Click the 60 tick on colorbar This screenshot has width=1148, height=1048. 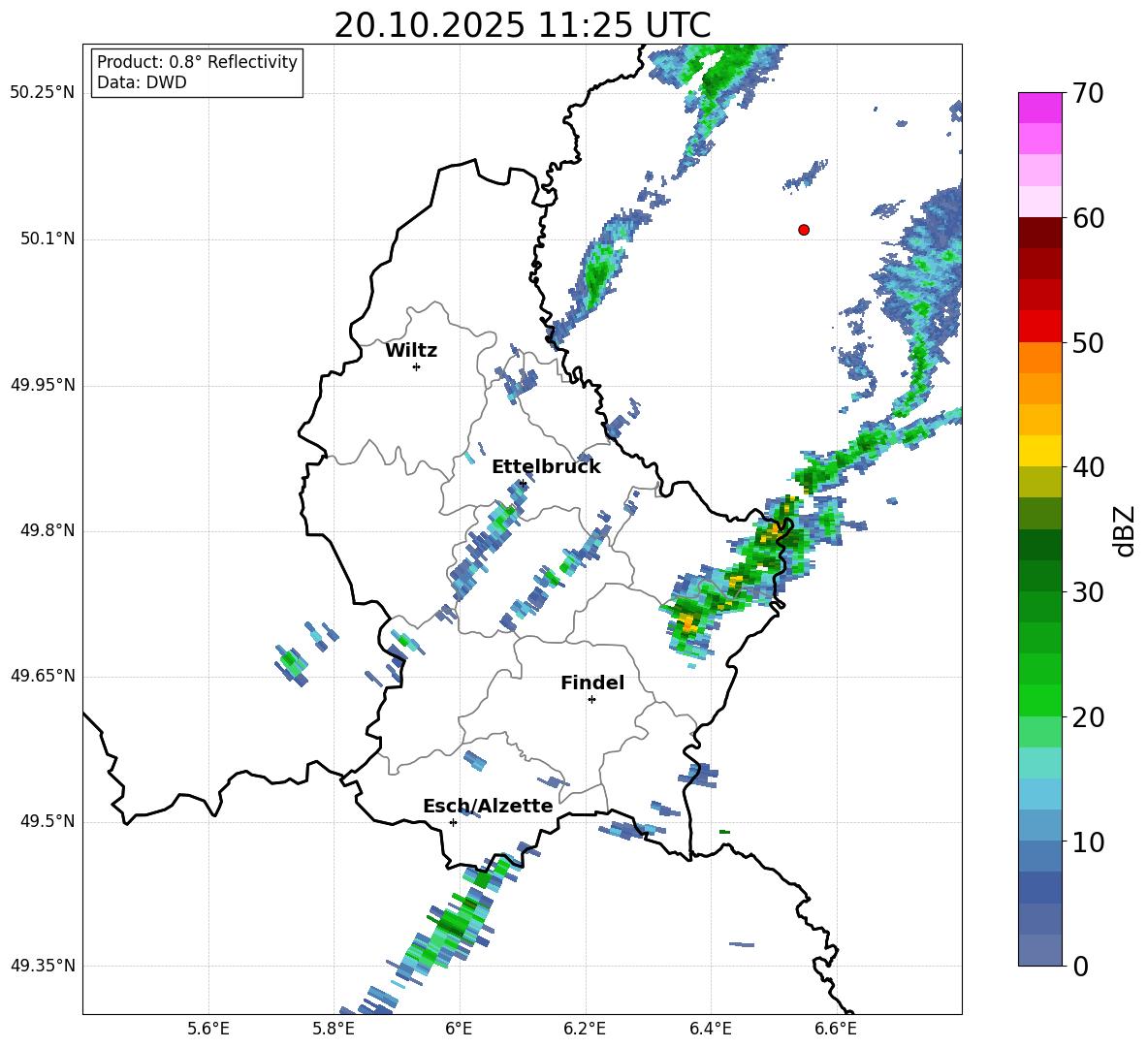[1088, 217]
